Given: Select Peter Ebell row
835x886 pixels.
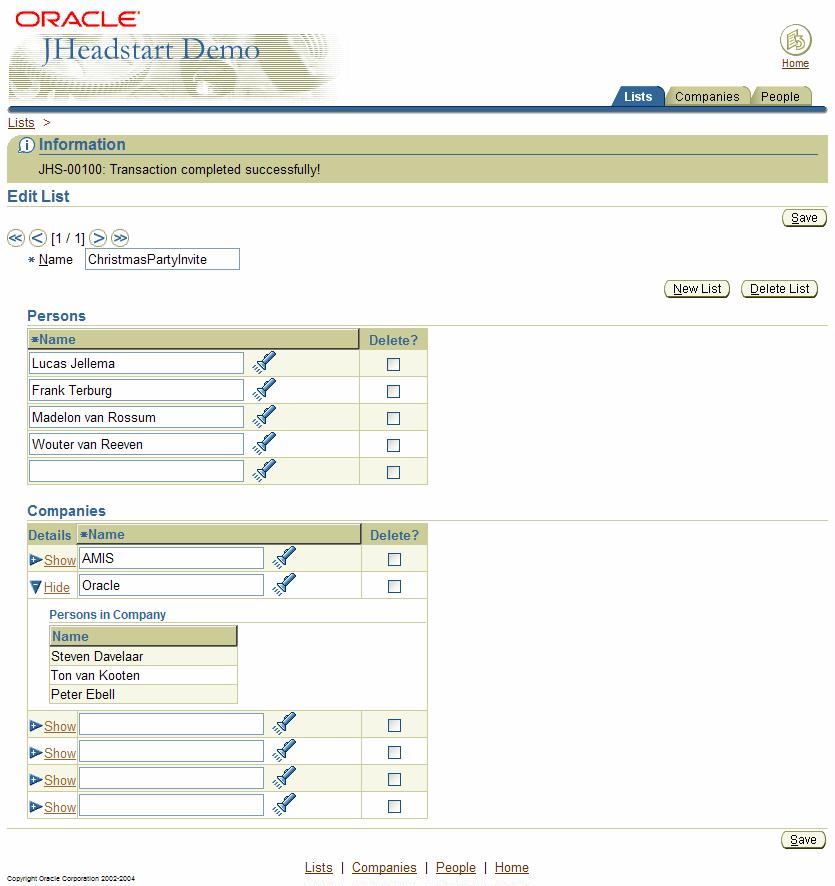Looking at the screenshot, I should 143,694.
